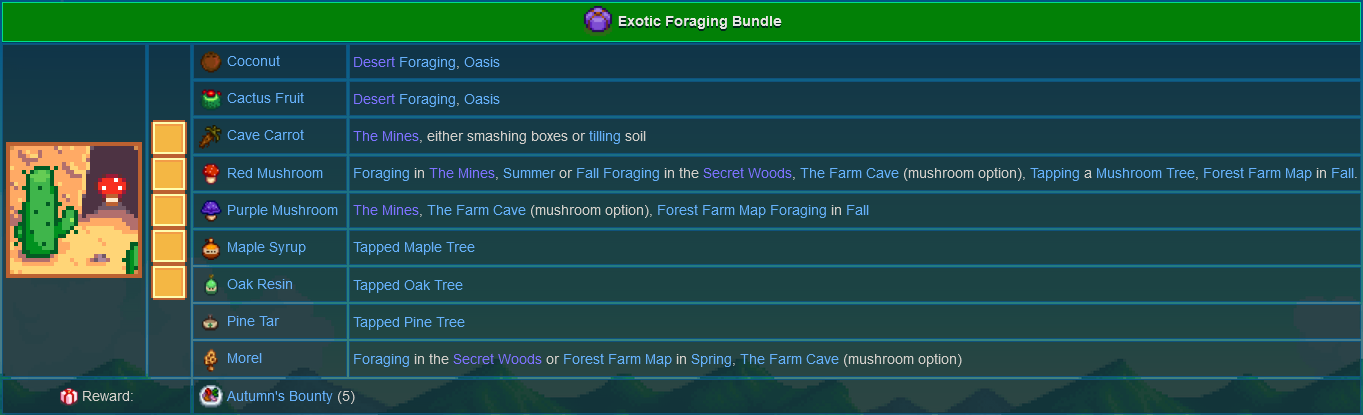Screen dimensions: 1363x415
Task: Click the Pine Tar item icon
Action: pos(211,322)
